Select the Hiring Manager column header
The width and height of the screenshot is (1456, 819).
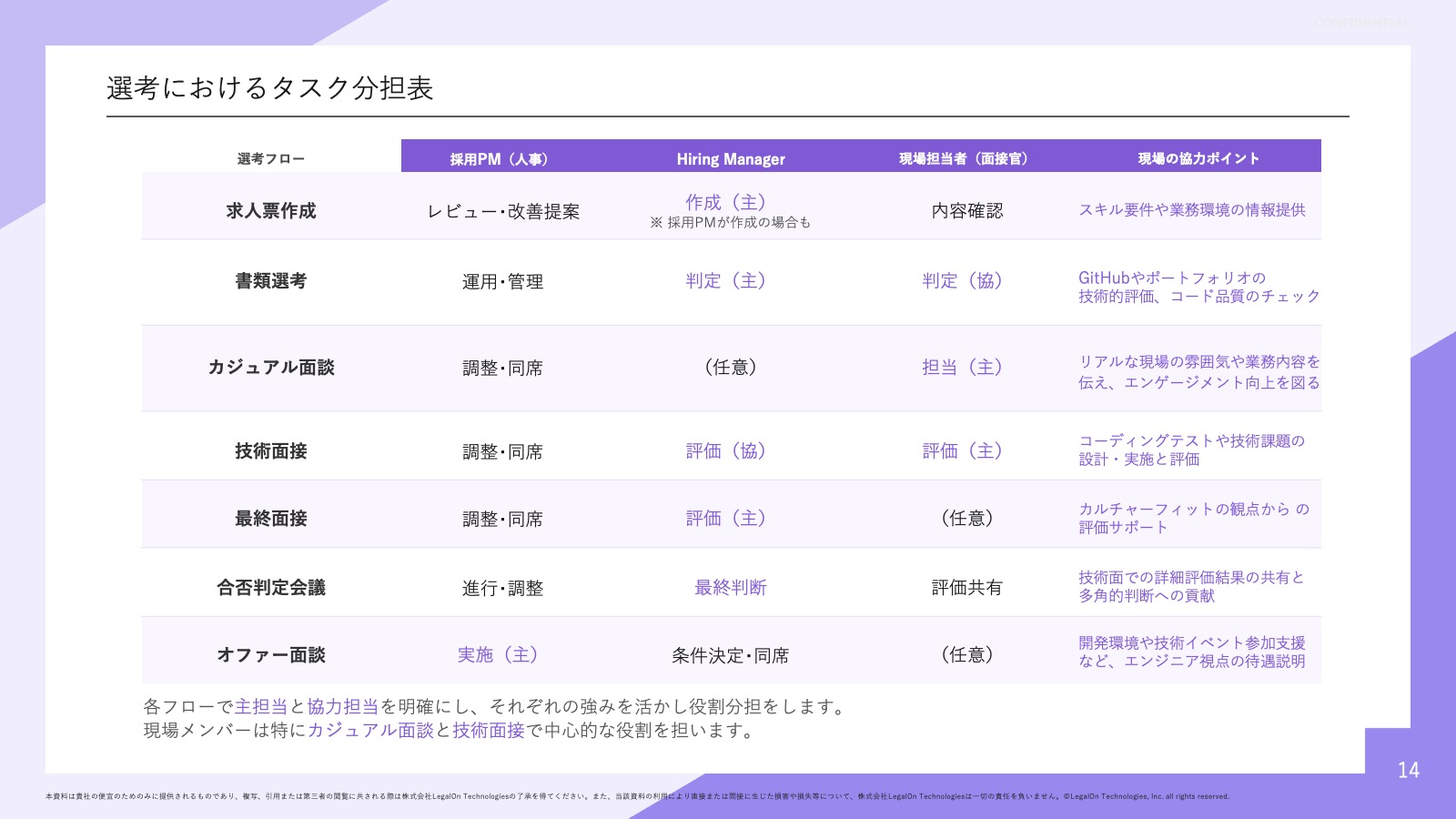point(731,159)
